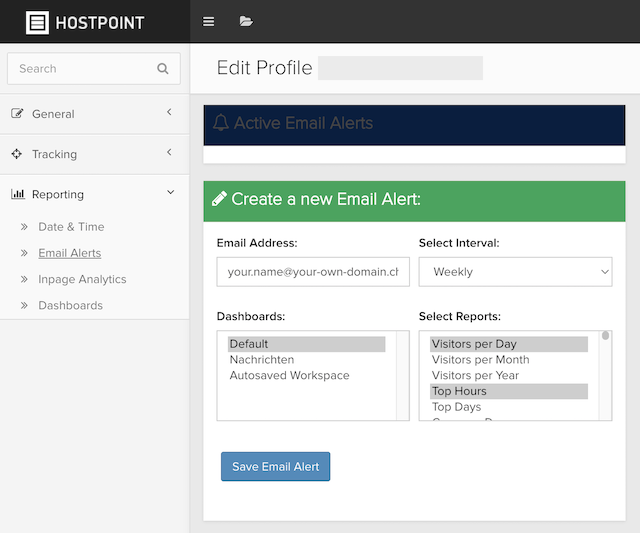Collapse the Reporting menu chevron
This screenshot has width=640, height=533.
pos(171,192)
